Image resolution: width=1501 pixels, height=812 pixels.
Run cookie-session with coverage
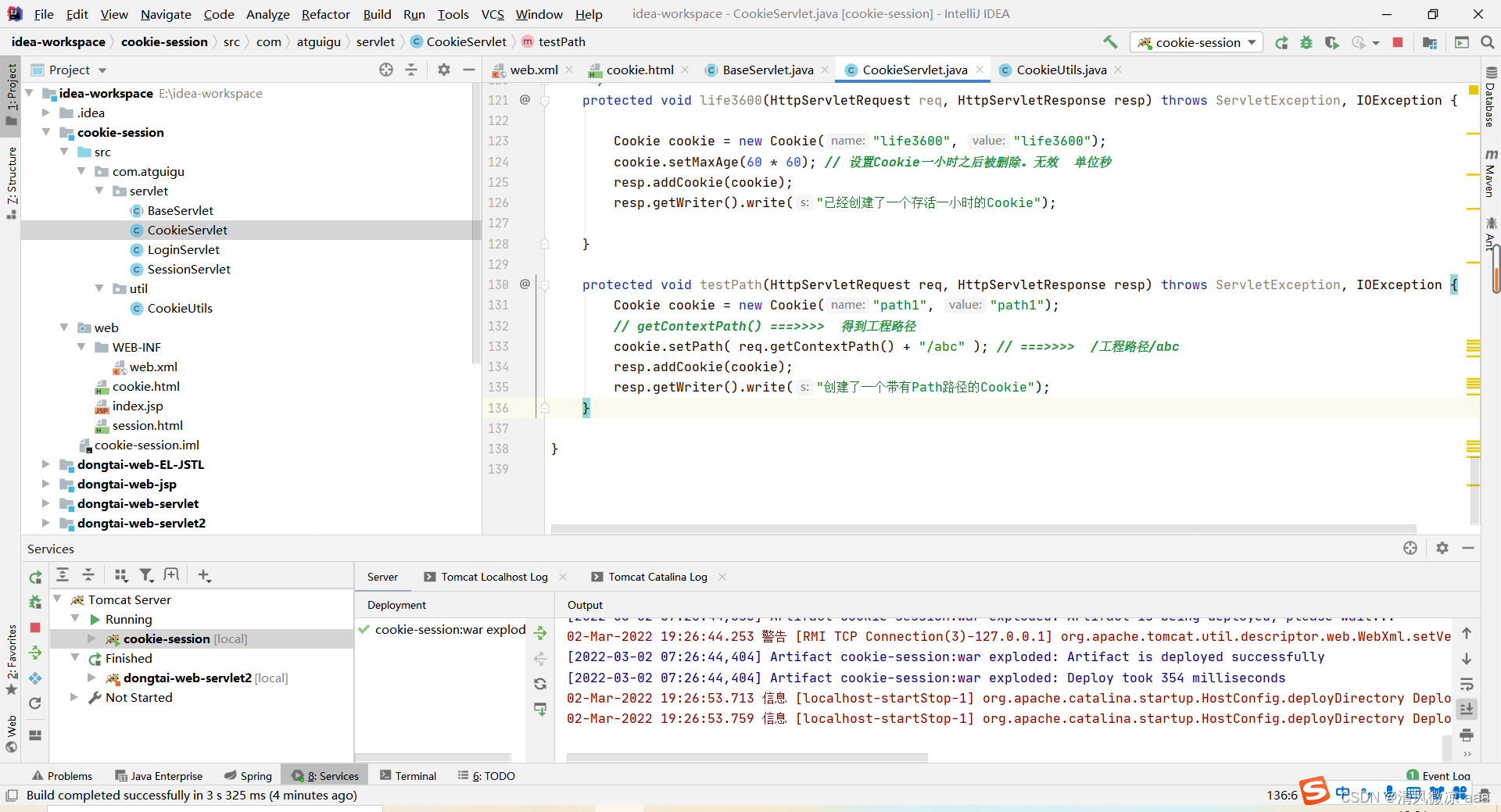(x=1332, y=42)
